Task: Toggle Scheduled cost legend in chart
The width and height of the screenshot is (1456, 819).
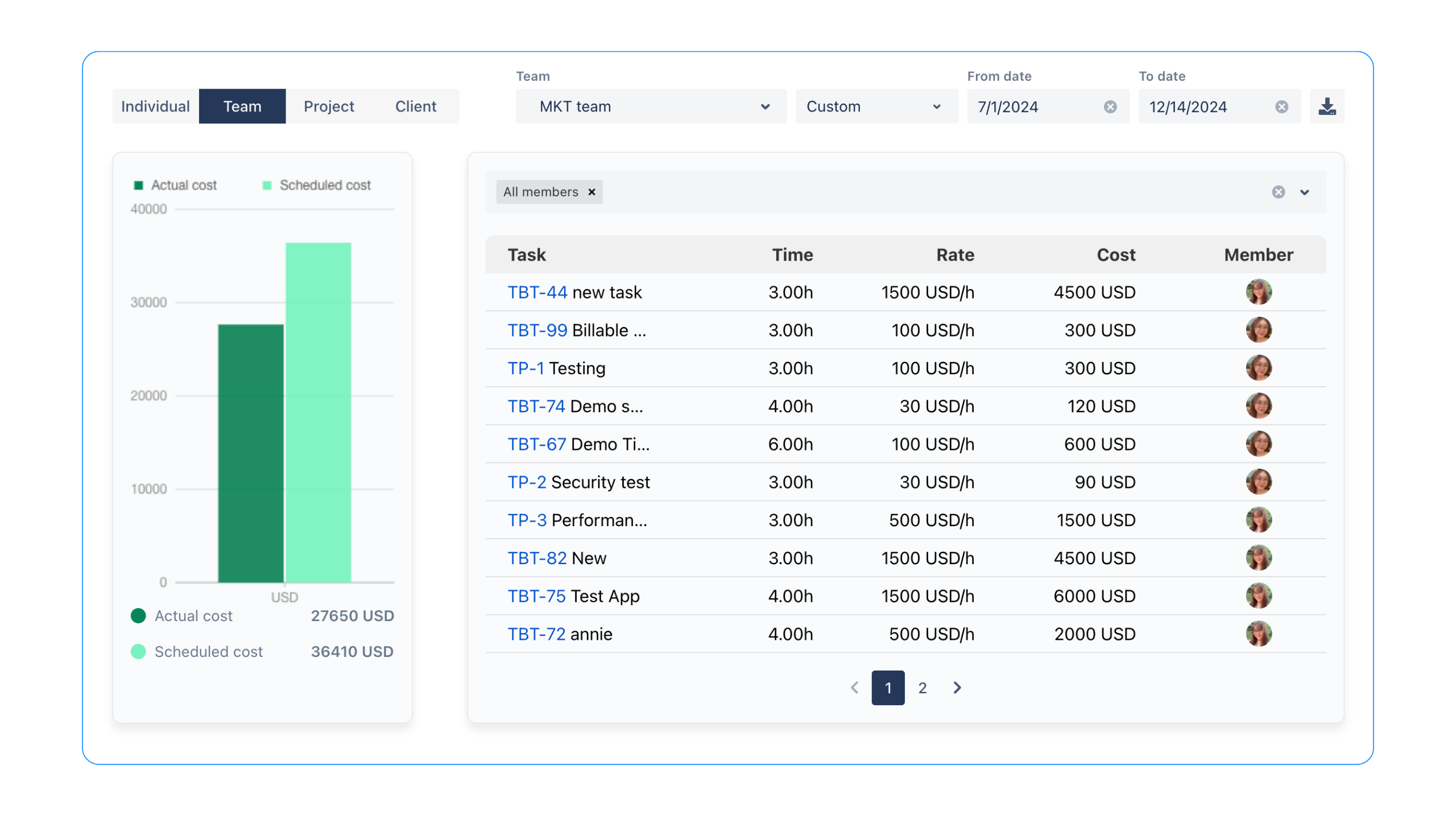Action: pos(316,185)
